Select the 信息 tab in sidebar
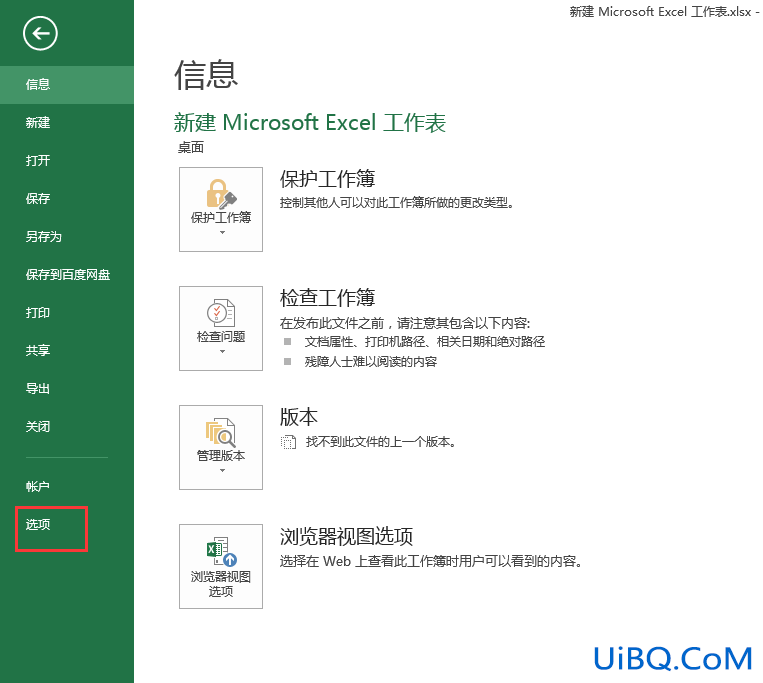This screenshot has width=763, height=683. tap(67, 85)
